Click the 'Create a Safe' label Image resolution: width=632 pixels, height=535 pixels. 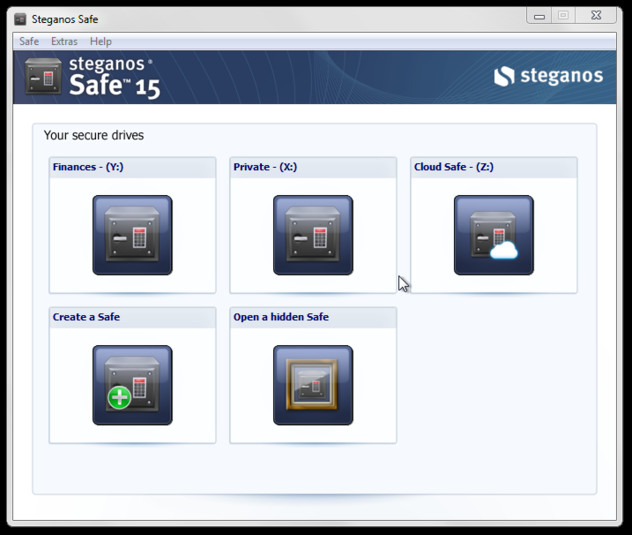86,317
